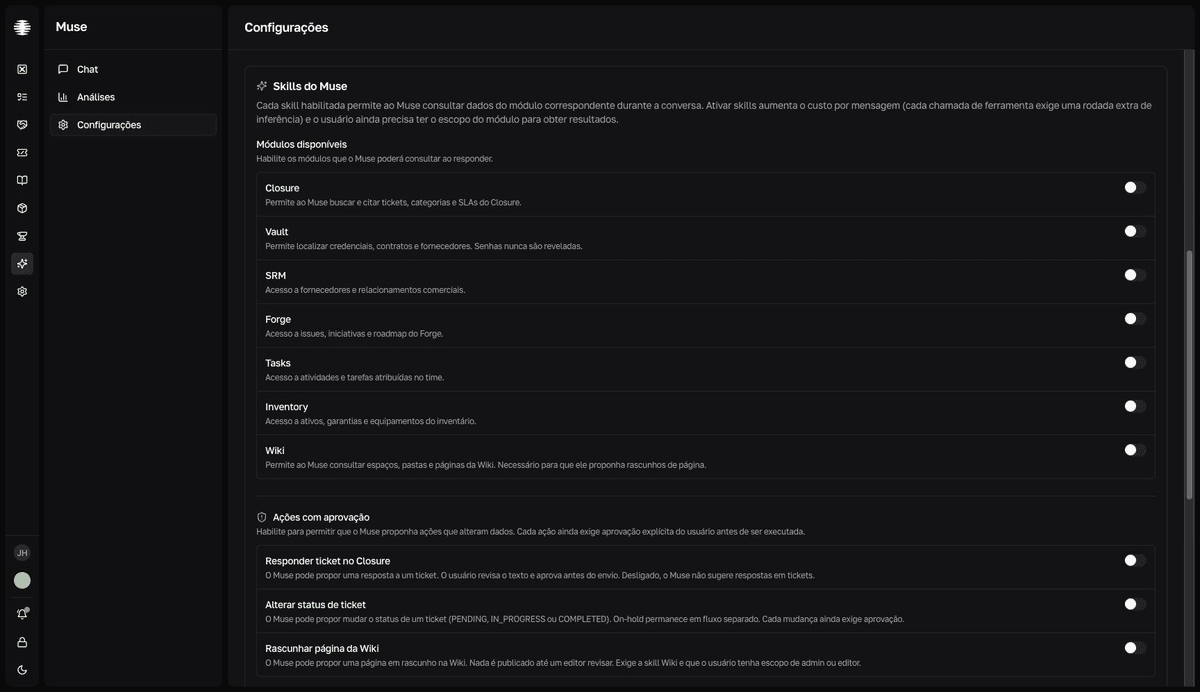The image size is (1200, 692).
Task: Click the JH user avatar
Action: tap(22, 552)
